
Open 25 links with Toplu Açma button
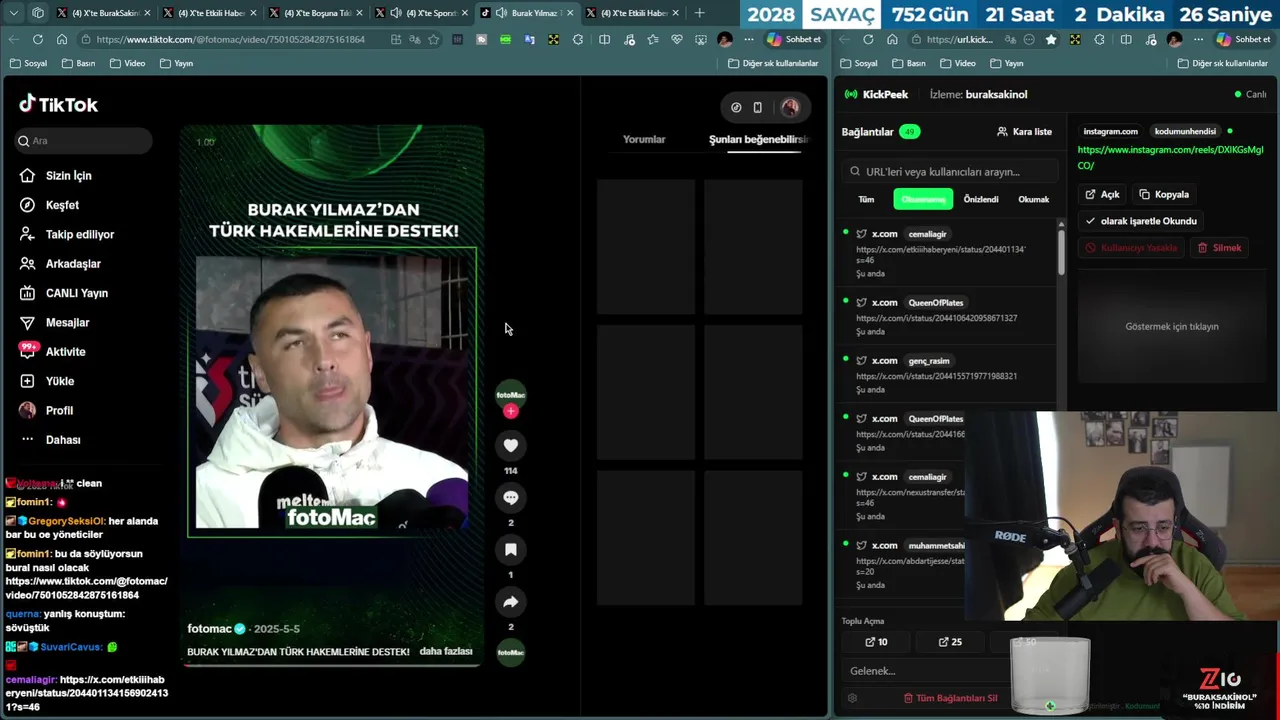click(950, 642)
